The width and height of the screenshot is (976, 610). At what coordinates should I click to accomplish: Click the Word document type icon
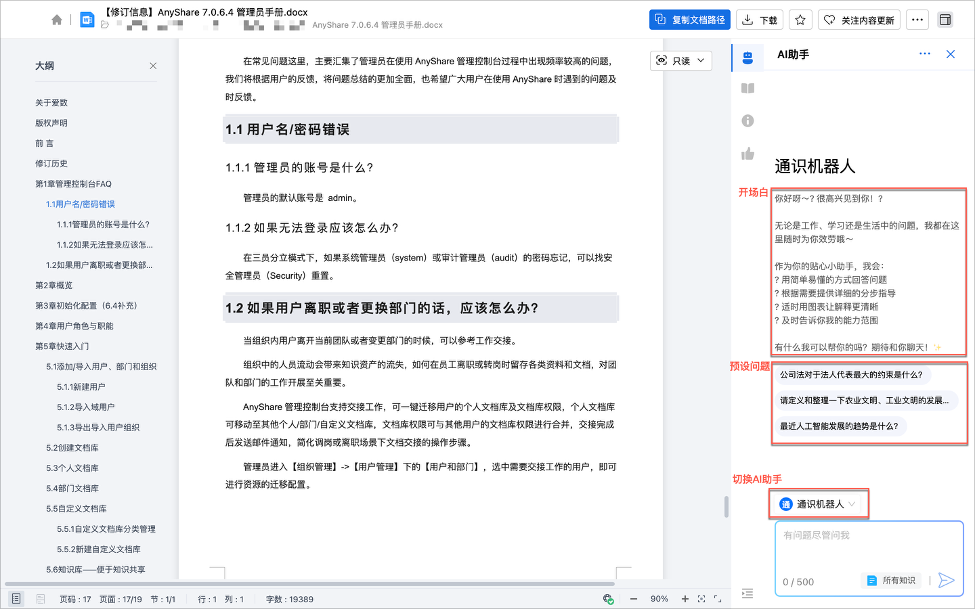87,20
